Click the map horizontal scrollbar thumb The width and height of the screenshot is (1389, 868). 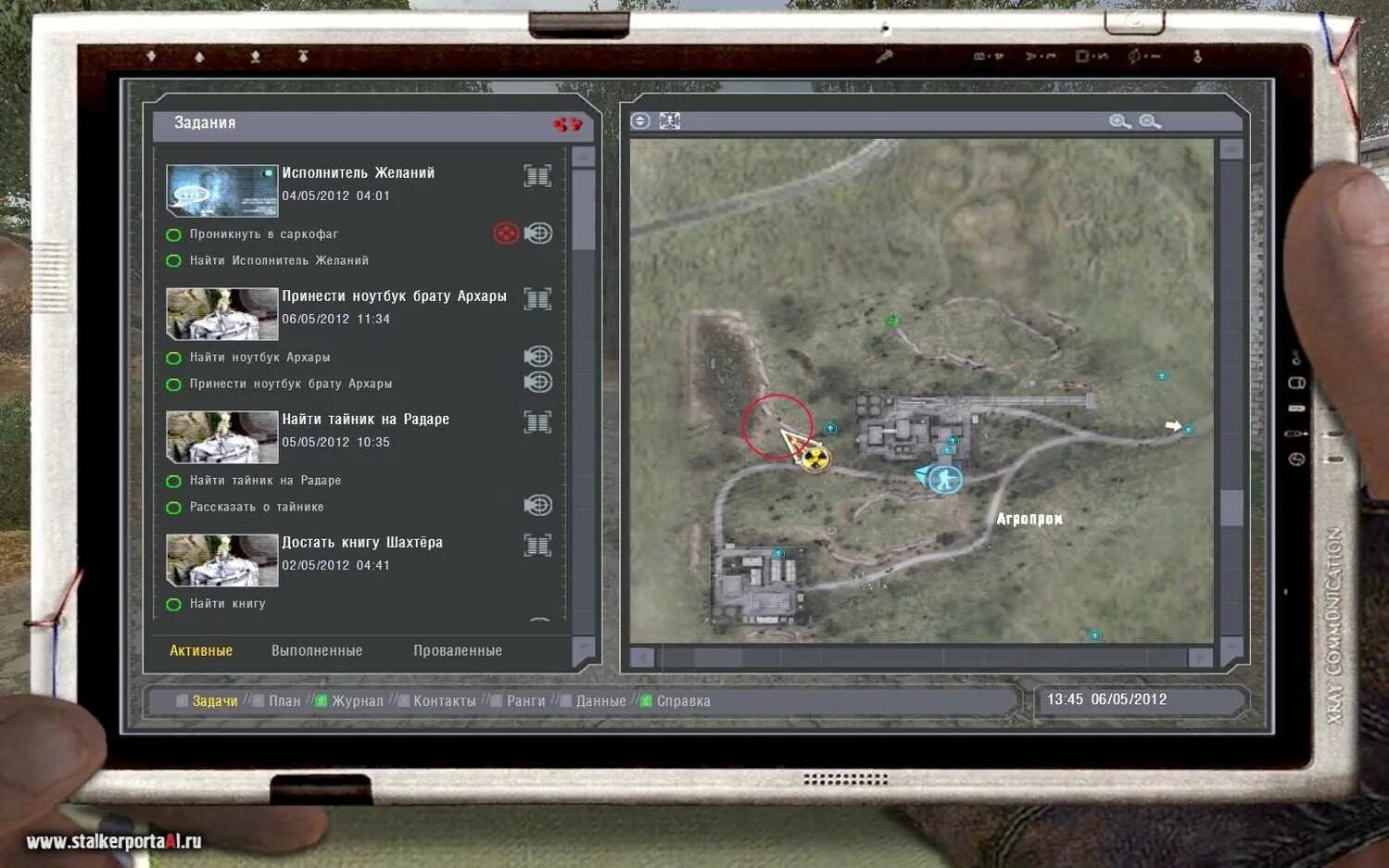tap(718, 658)
